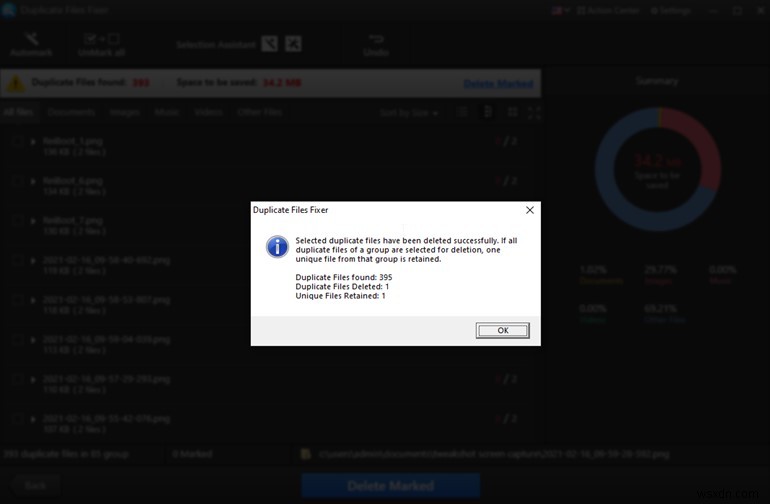Open Settings in title bar
This screenshot has height=504, width=770.
(671, 10)
